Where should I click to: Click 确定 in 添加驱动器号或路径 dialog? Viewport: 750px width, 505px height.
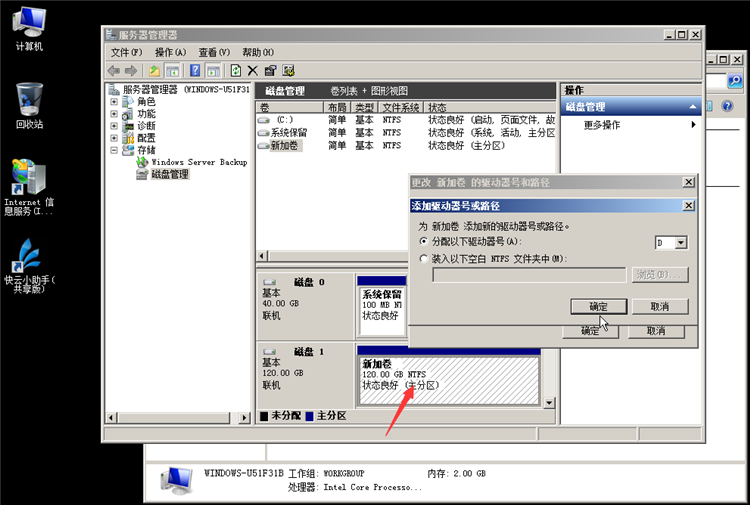click(598, 306)
